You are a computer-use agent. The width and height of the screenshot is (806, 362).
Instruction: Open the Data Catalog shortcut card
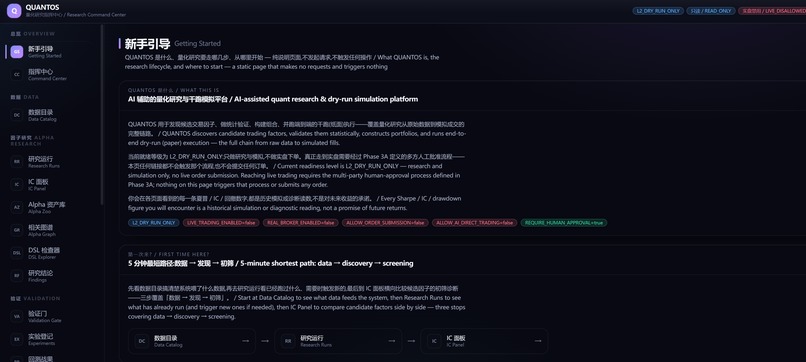(x=192, y=341)
